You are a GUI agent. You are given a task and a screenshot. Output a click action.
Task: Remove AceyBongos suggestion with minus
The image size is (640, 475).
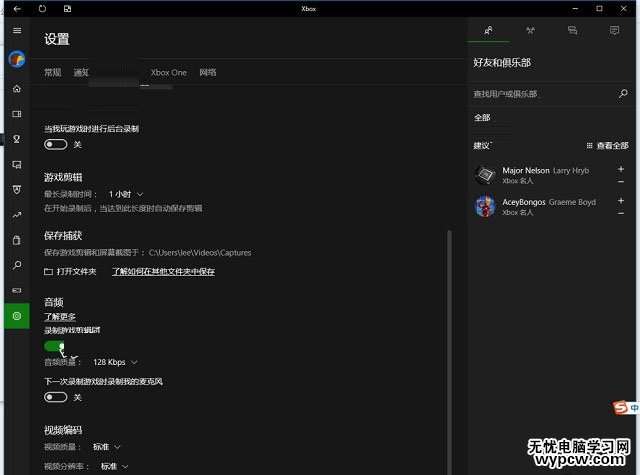621,213
